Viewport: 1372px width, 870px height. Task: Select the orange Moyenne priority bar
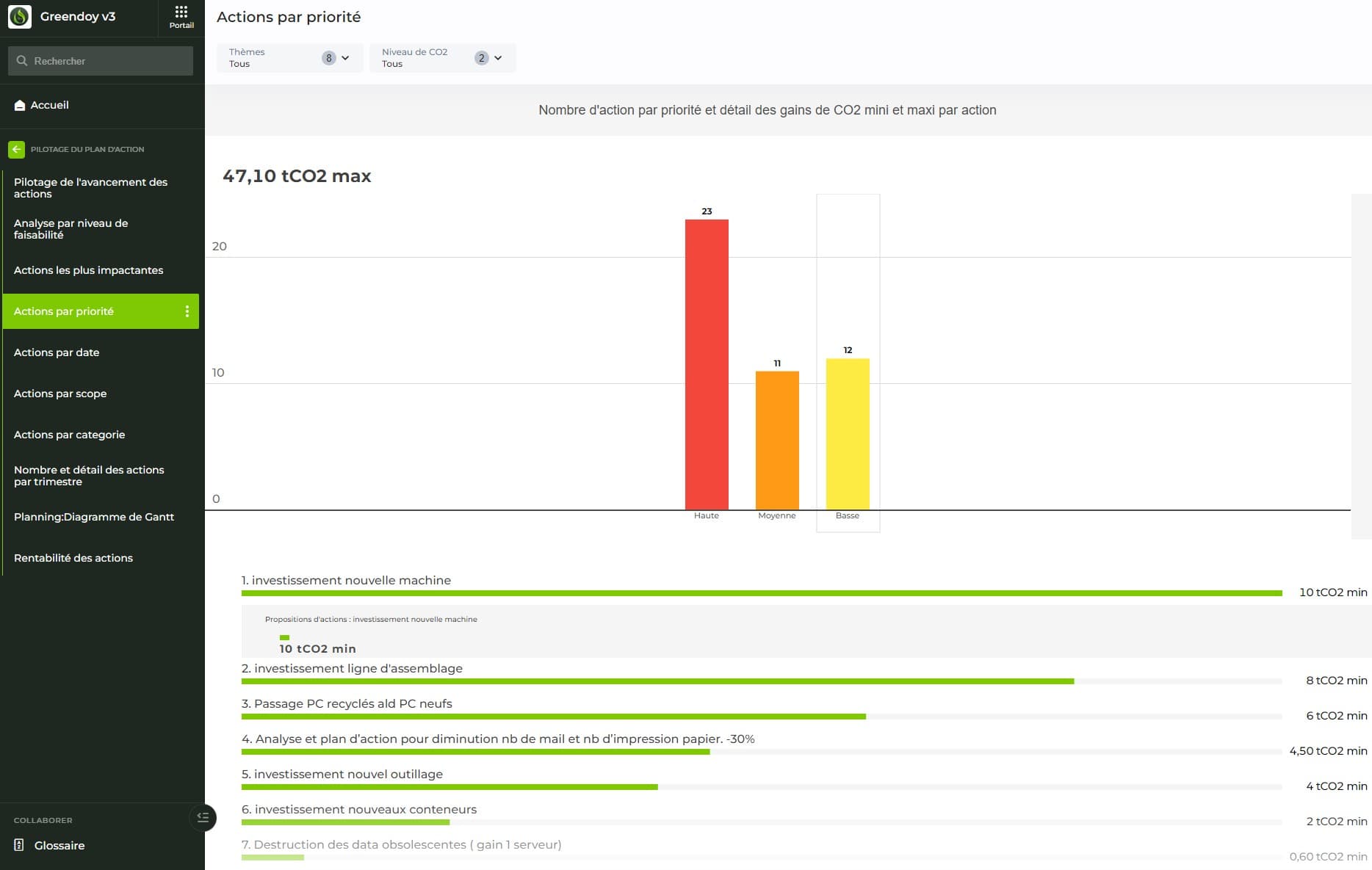point(777,440)
